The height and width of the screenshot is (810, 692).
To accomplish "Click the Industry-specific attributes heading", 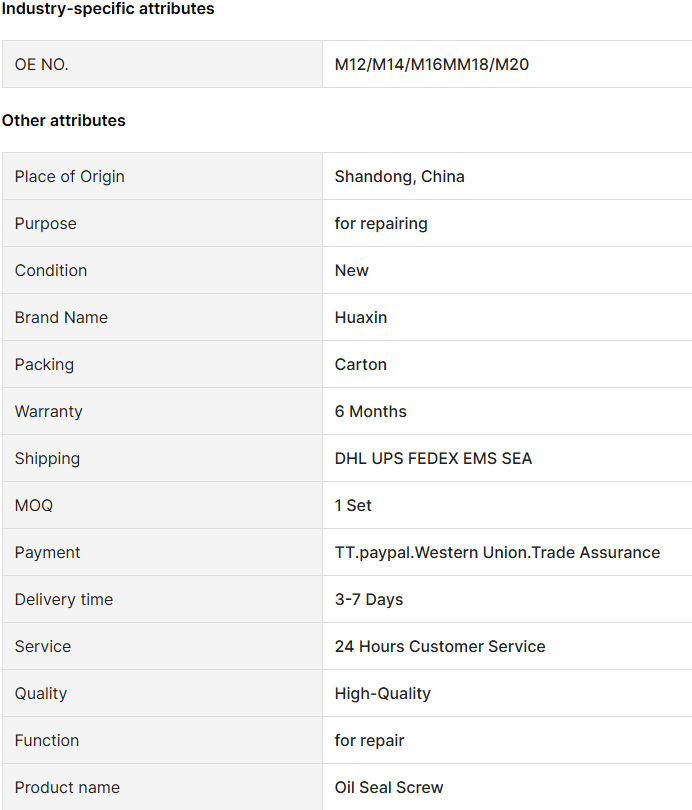I will click(x=108, y=9).
